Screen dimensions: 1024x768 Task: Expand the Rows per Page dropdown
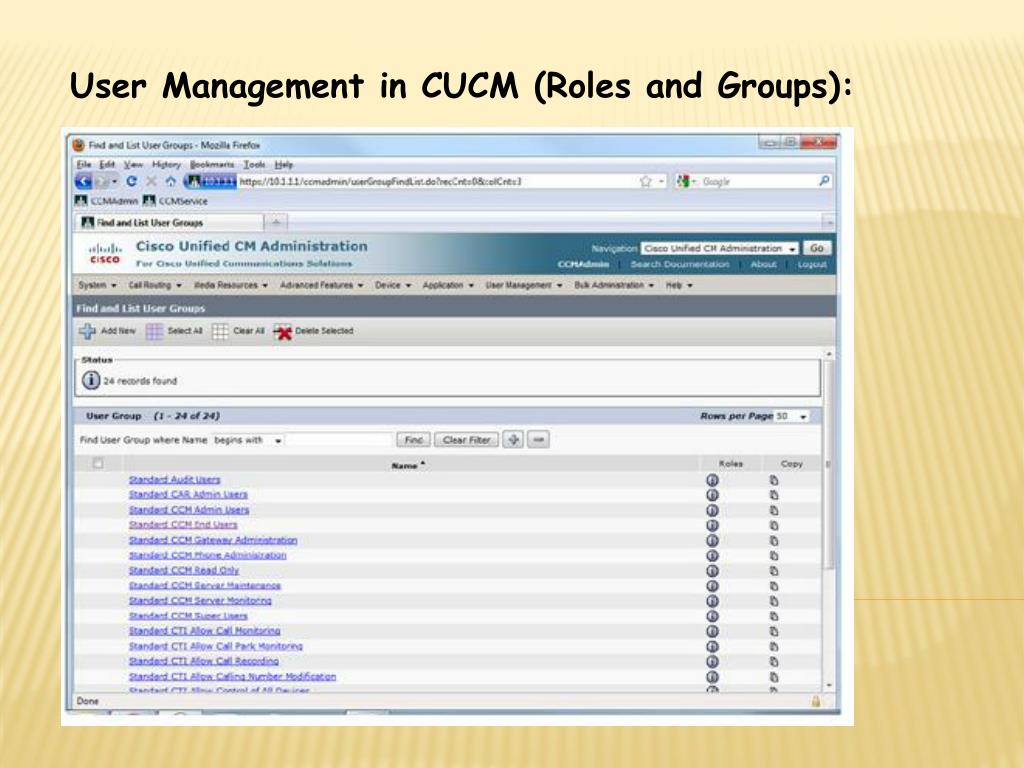[x=792, y=416]
